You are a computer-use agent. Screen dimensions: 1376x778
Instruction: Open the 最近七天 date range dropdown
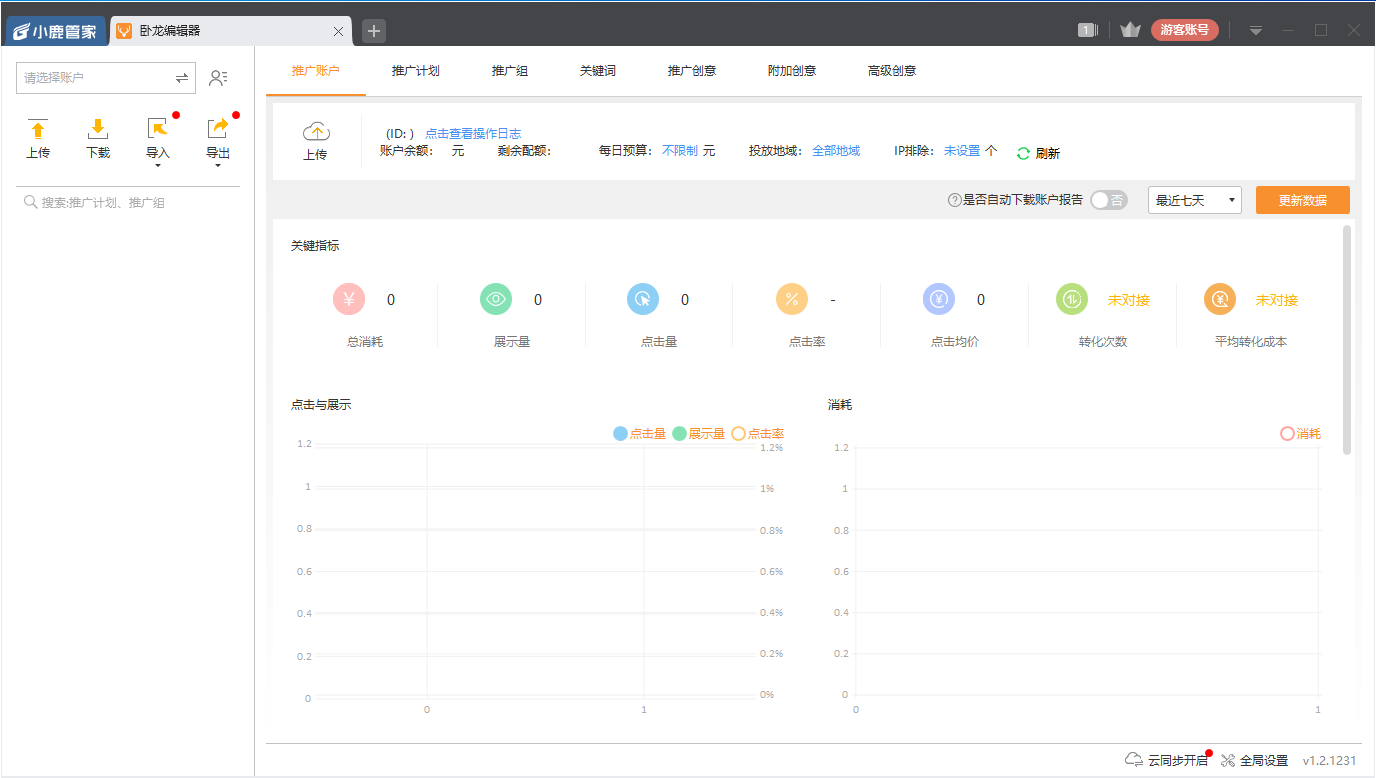pos(1195,200)
